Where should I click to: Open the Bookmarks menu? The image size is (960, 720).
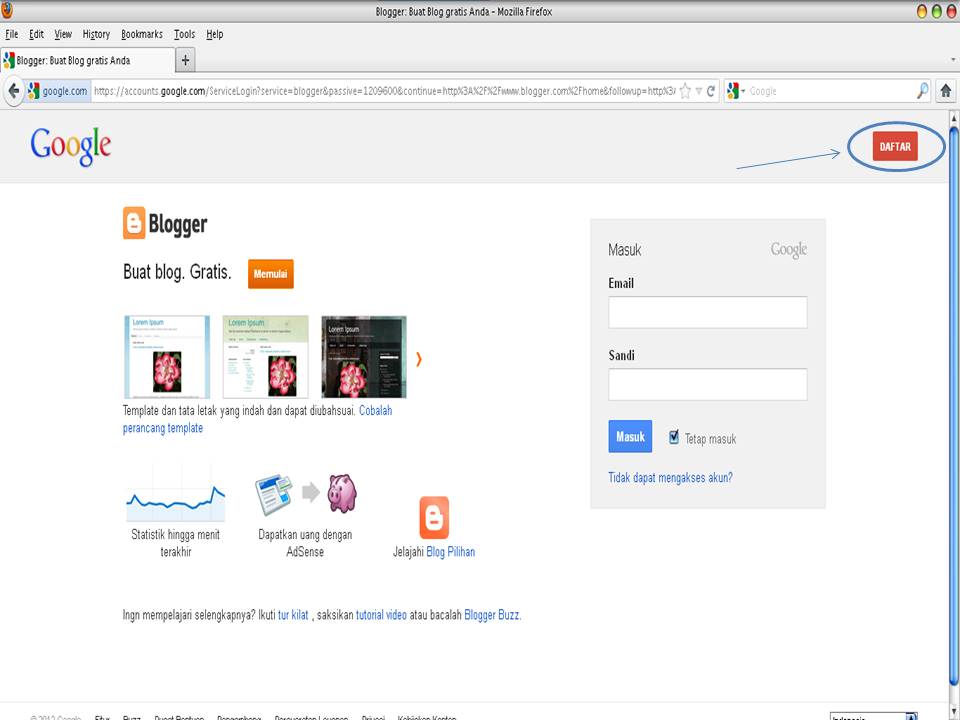pos(142,34)
